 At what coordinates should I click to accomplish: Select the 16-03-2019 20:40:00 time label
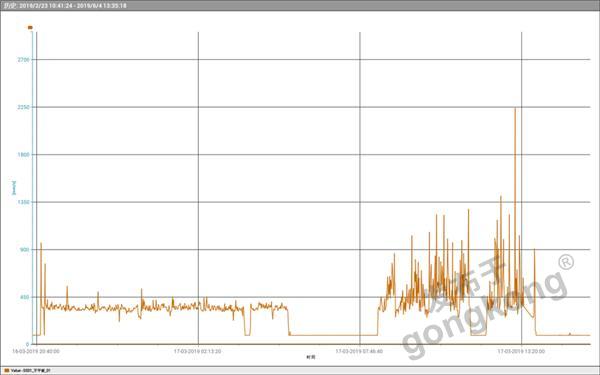pyautogui.click(x=36, y=351)
